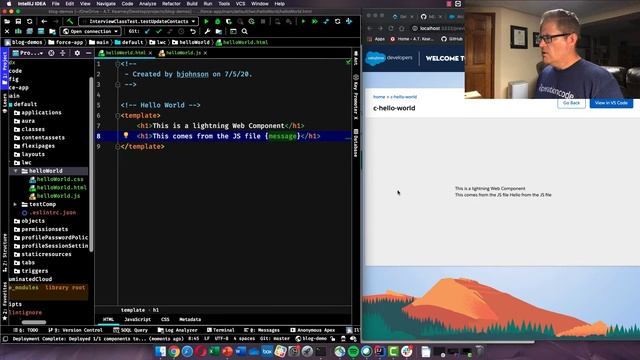Open the Box app in the dock
The image size is (640, 360).
[x=267, y=351]
